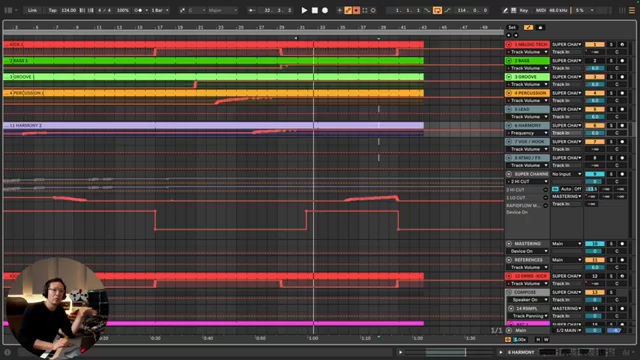Click the info view icon at bottom left
Image resolution: width=640 pixels, height=360 pixels.
(7, 352)
